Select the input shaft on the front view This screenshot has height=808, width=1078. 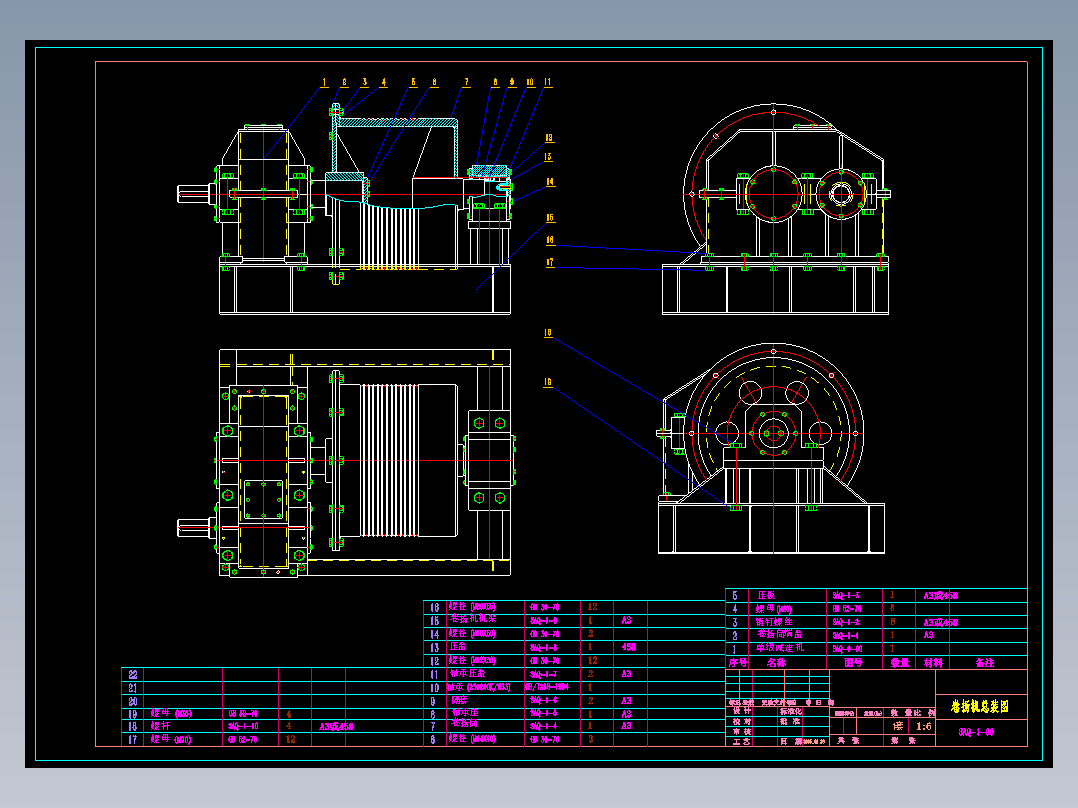tap(198, 194)
